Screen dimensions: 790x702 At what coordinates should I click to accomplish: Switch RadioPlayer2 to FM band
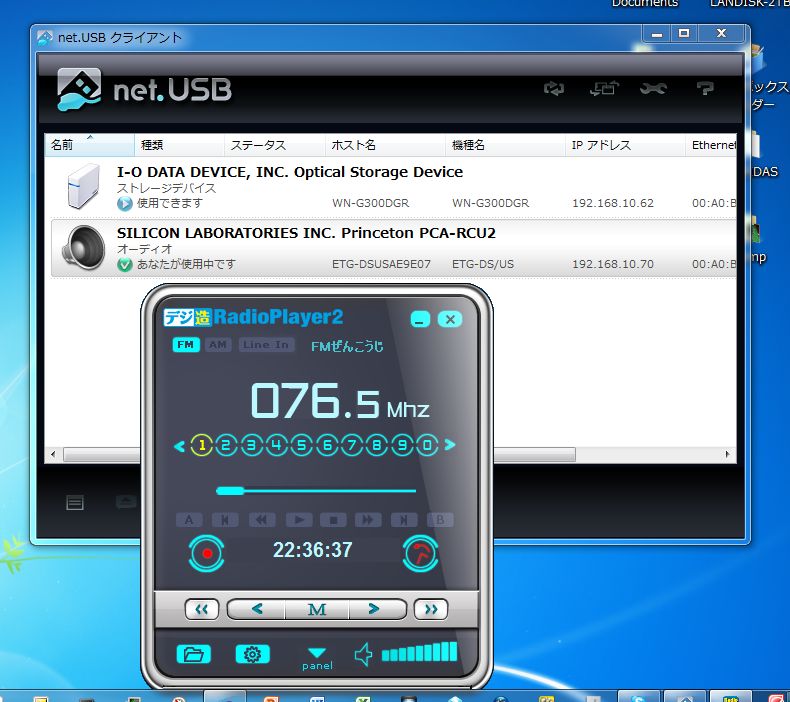(186, 345)
